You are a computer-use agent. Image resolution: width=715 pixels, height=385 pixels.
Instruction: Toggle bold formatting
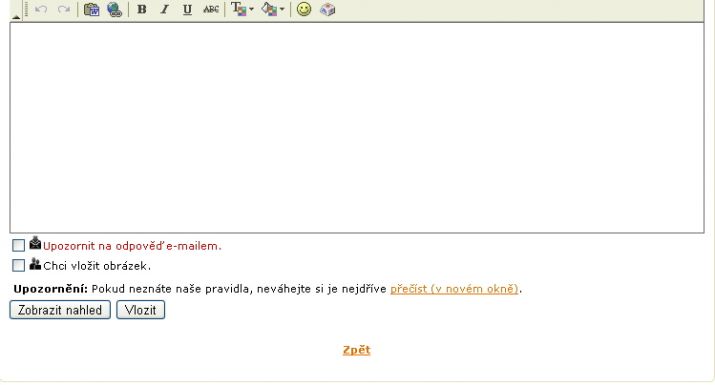(142, 9)
